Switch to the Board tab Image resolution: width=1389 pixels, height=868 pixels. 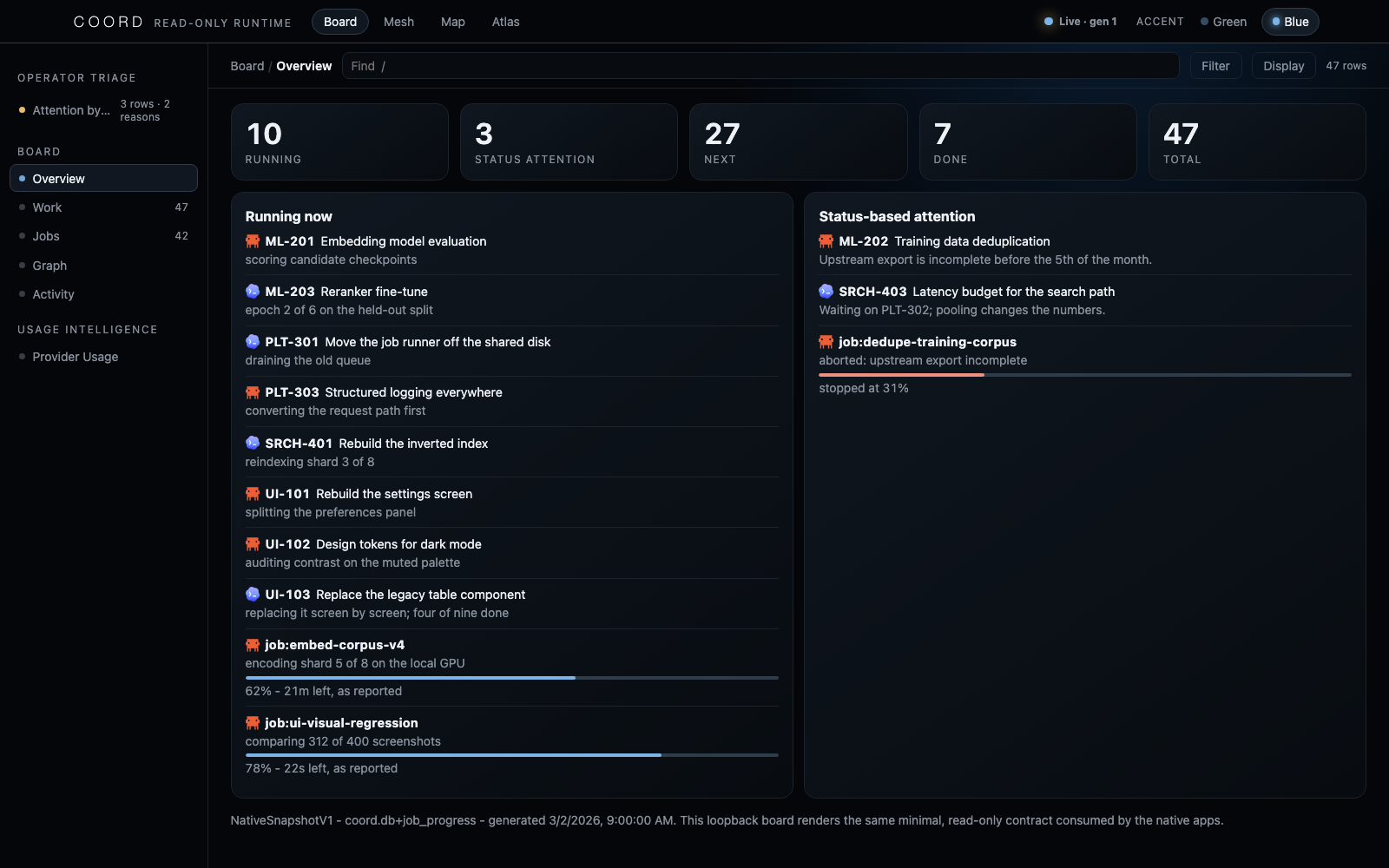340,22
